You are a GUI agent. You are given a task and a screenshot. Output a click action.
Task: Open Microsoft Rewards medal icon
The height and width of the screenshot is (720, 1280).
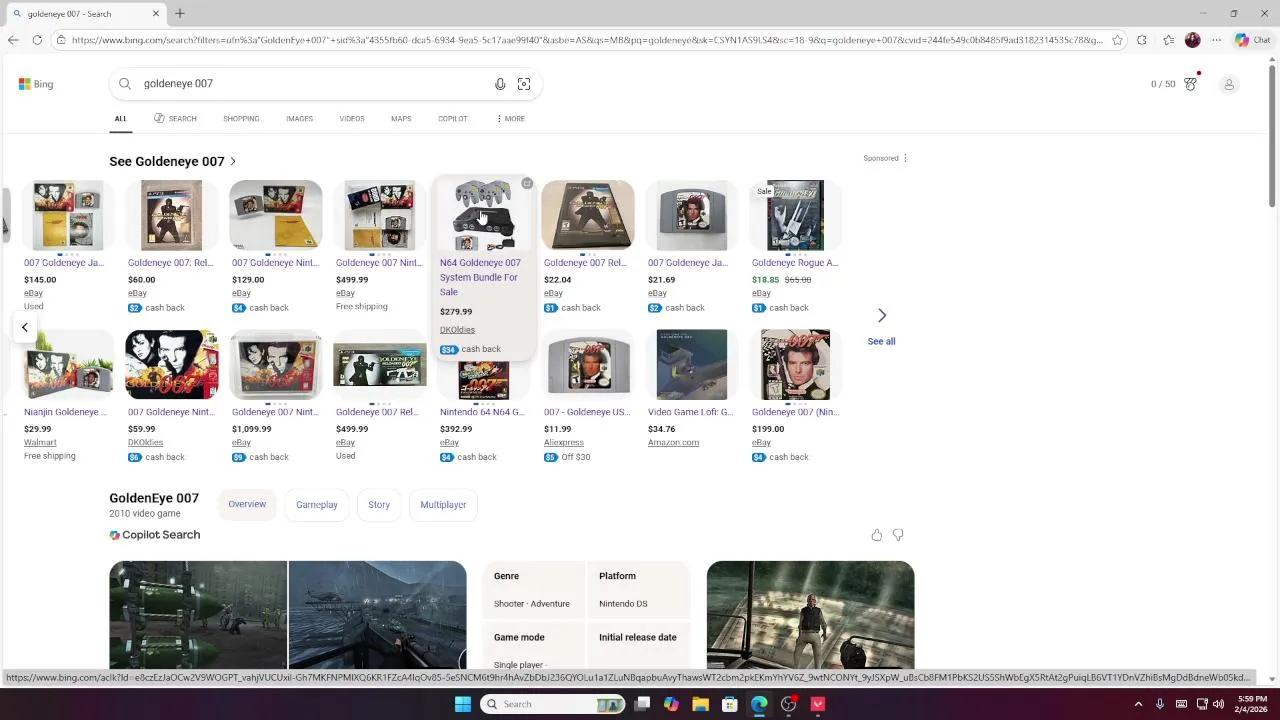[1190, 84]
